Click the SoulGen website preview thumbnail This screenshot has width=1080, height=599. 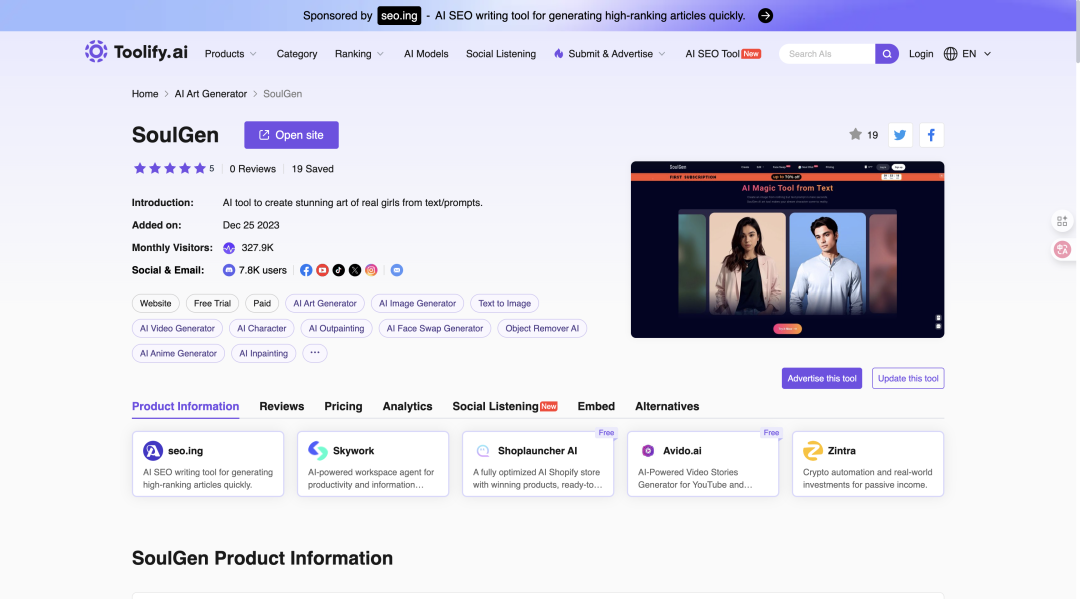[787, 249]
